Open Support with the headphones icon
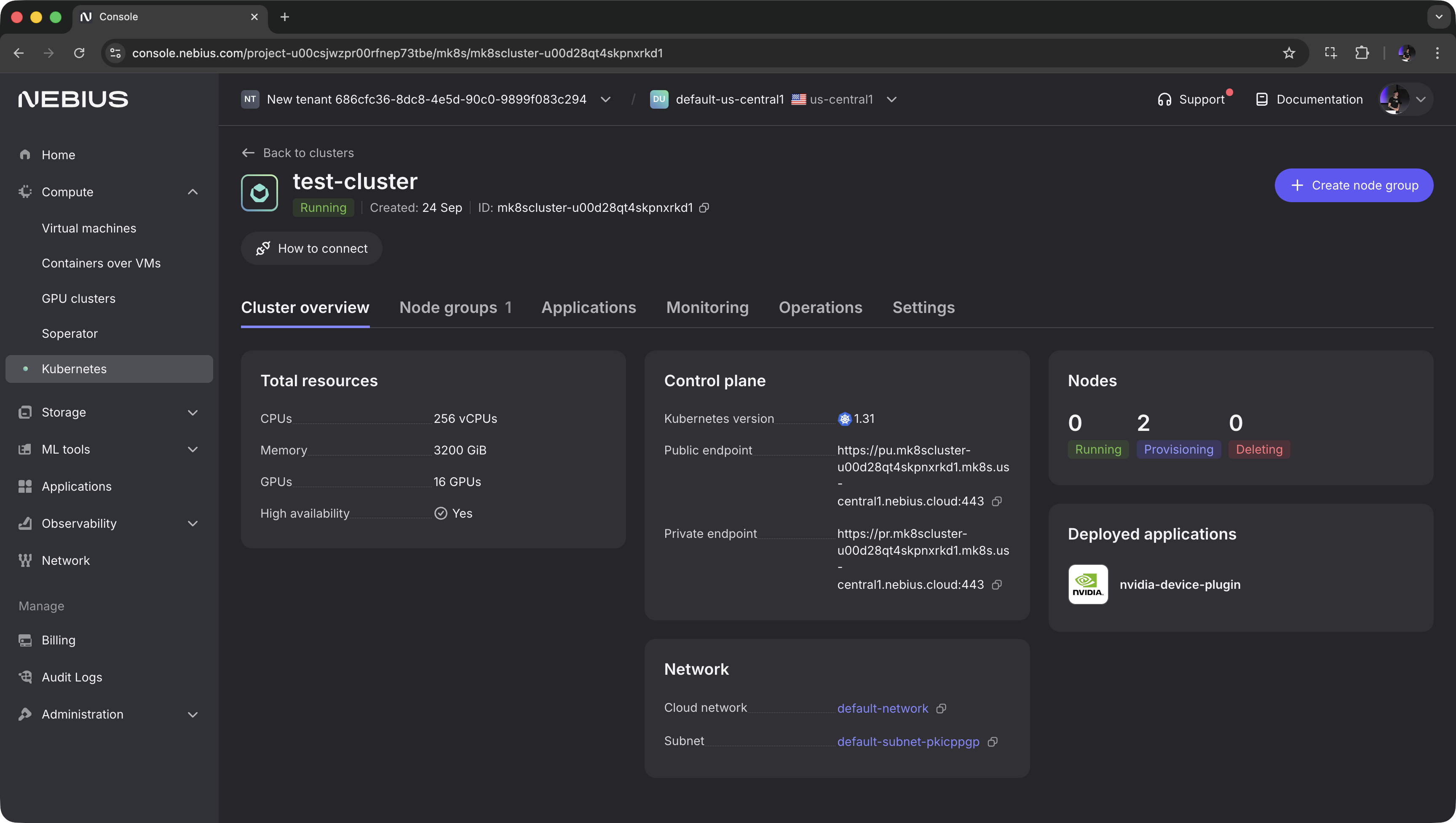The height and width of the screenshot is (823, 1456). coord(1164,99)
